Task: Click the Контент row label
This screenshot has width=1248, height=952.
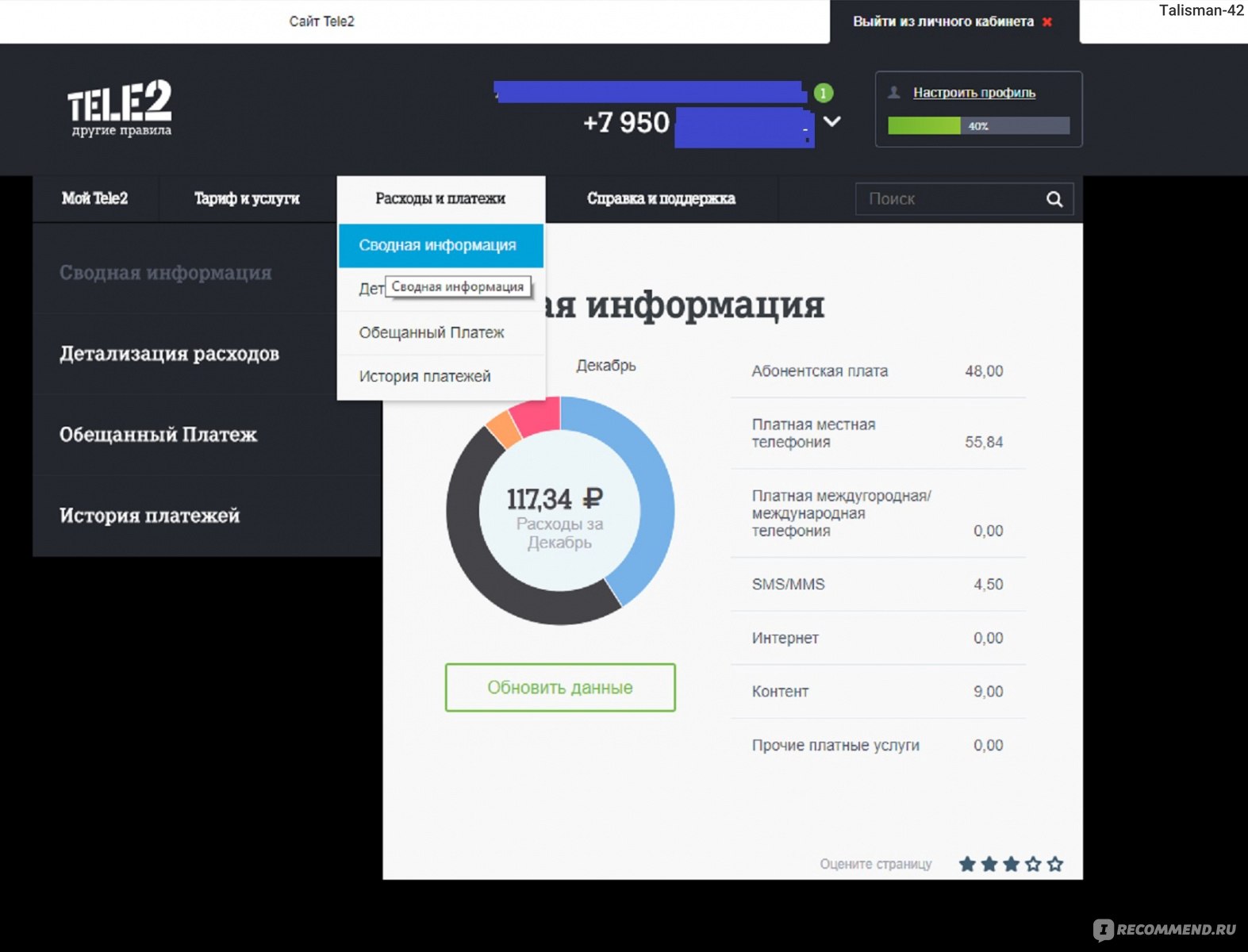Action: (x=780, y=692)
